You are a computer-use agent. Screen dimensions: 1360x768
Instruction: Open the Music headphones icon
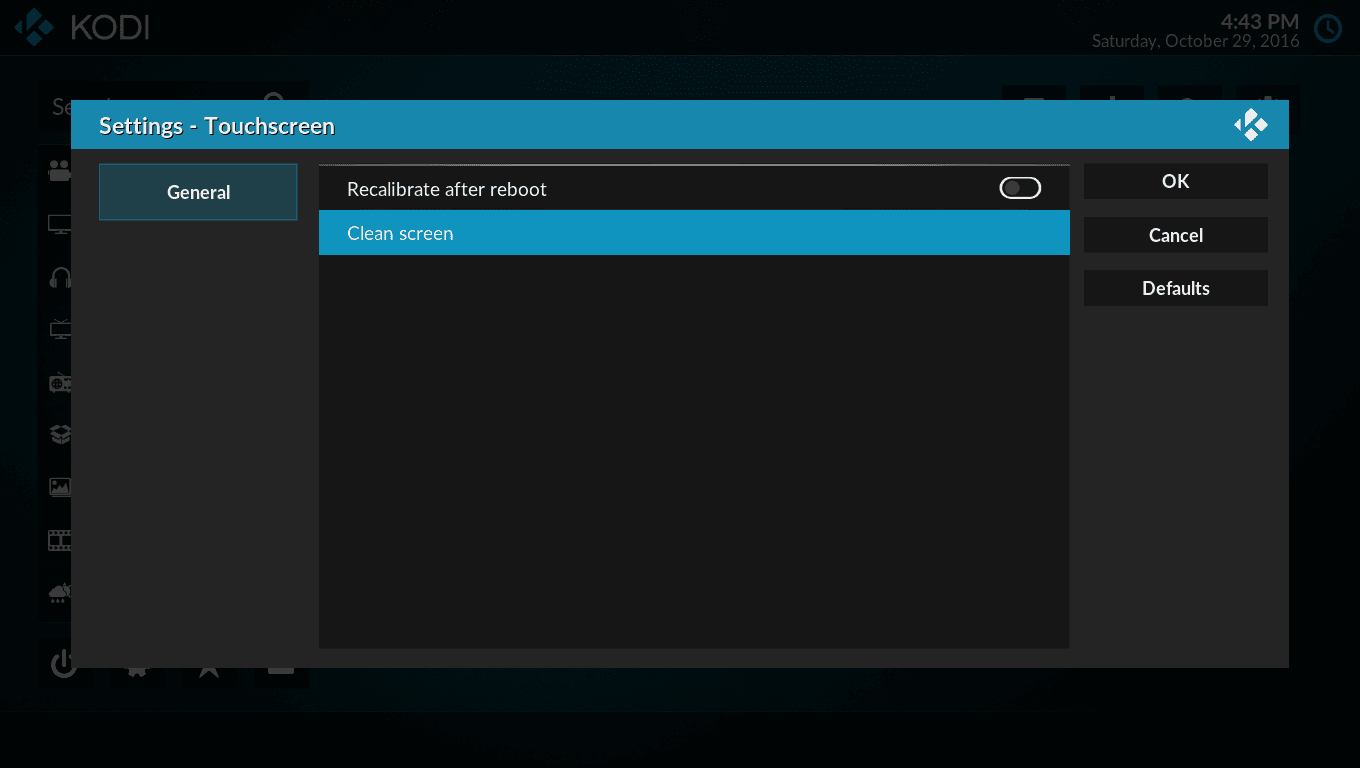coord(60,277)
